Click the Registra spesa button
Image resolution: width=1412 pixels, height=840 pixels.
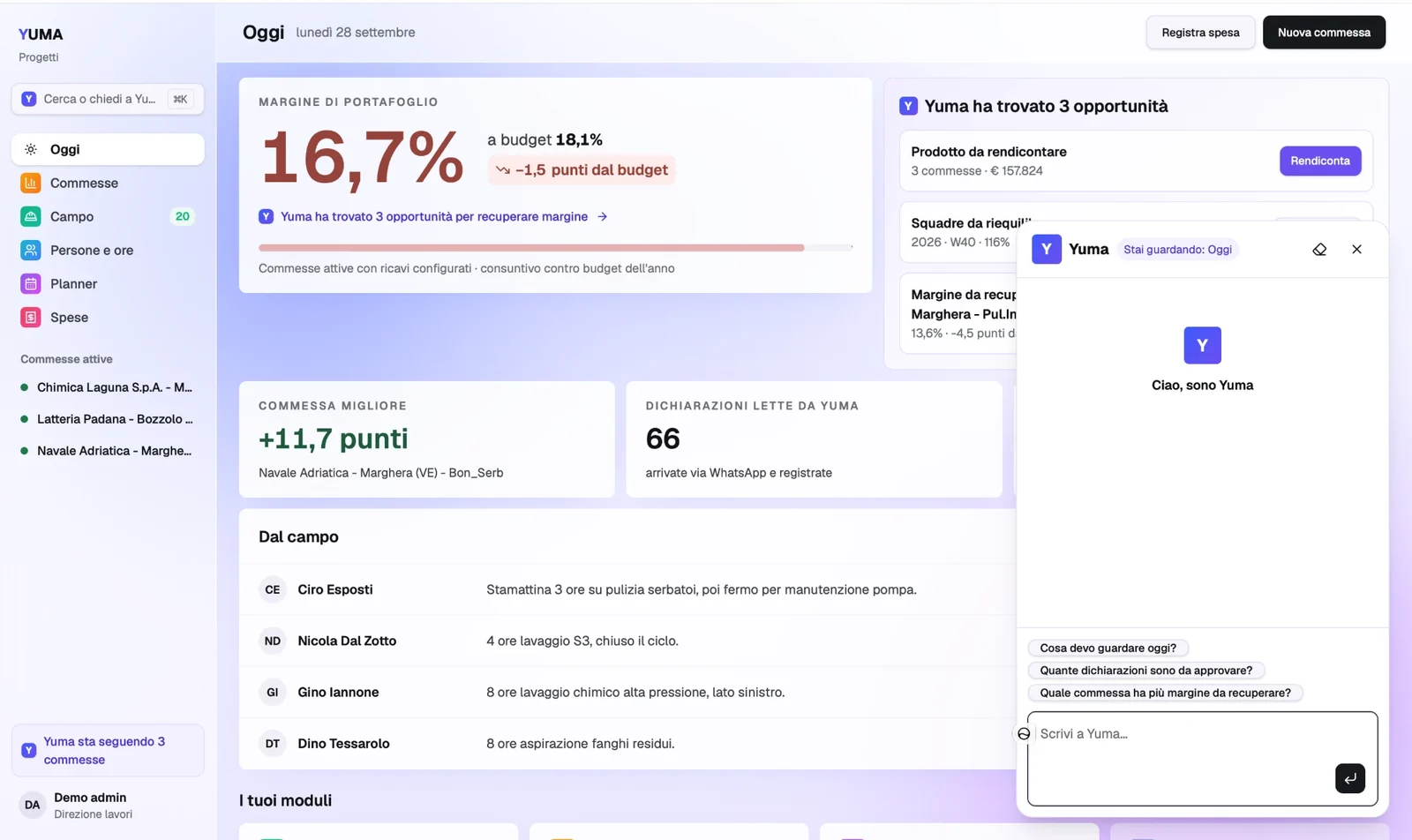pos(1200,33)
